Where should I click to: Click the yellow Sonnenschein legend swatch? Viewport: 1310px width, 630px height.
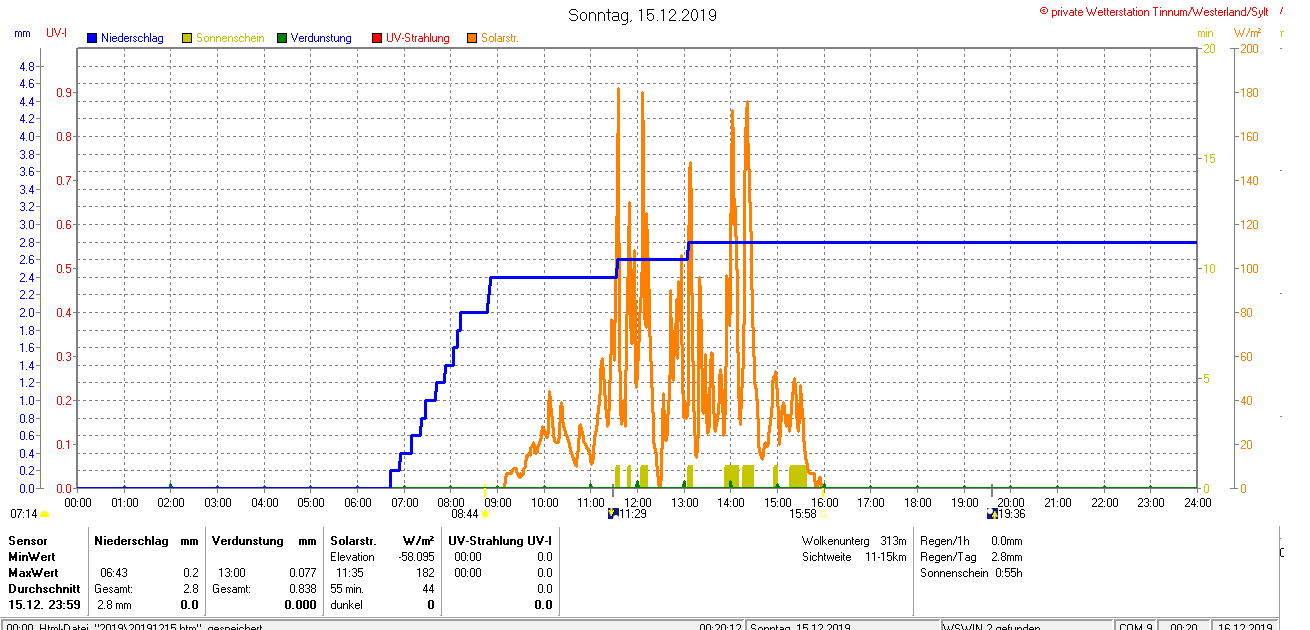[x=187, y=38]
